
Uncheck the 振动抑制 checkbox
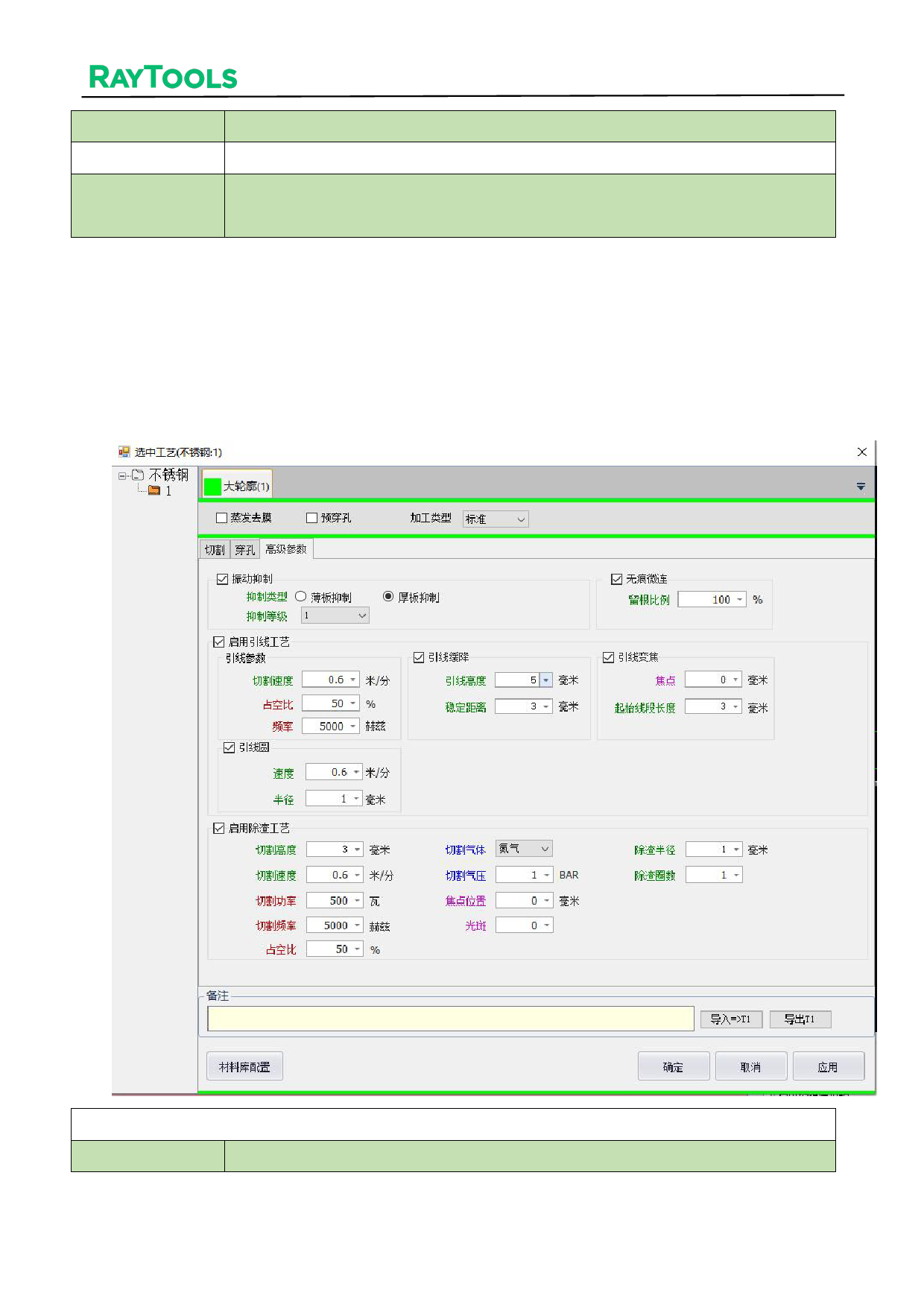tap(222, 579)
